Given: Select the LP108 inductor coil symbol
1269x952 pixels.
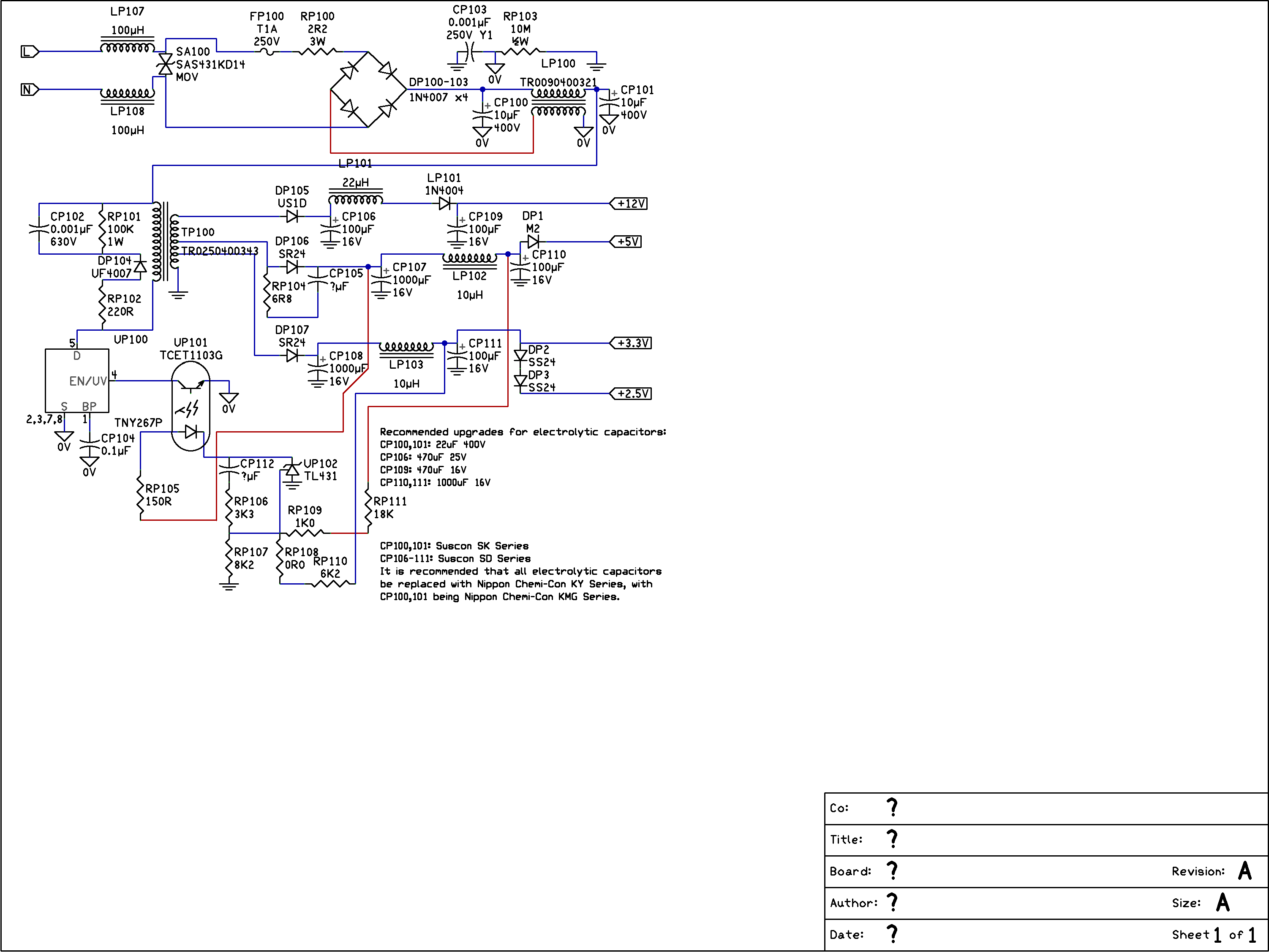Looking at the screenshot, I should click(127, 96).
